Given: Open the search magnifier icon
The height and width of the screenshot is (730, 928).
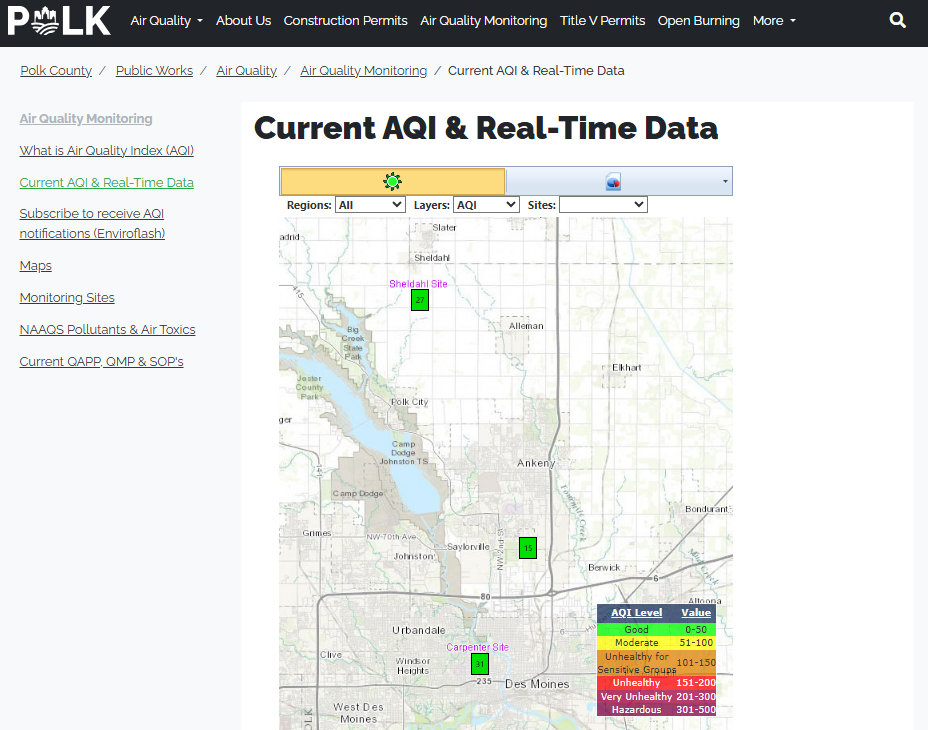Looking at the screenshot, I should click(897, 20).
